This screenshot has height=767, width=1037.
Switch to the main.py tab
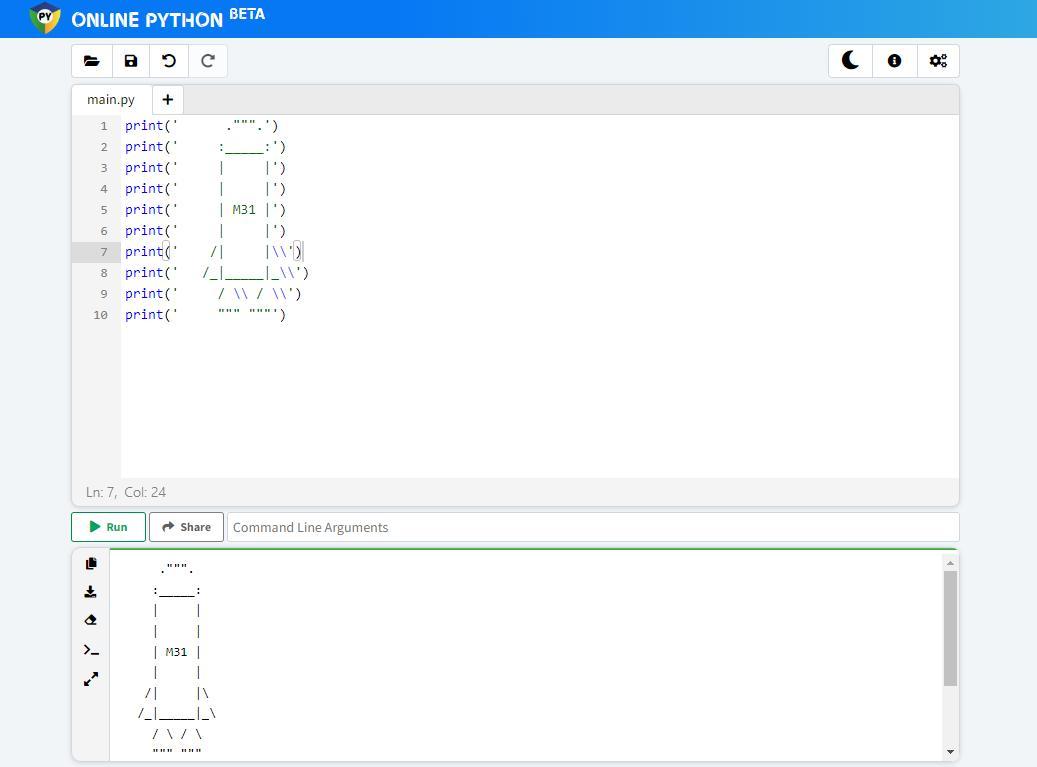coord(111,100)
